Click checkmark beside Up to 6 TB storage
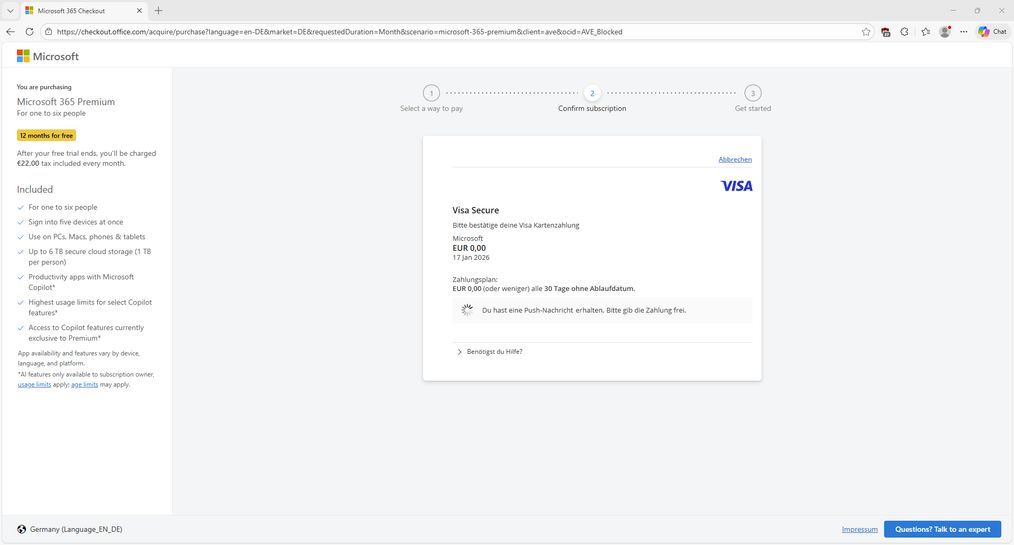This screenshot has width=1014, height=545. (21, 252)
